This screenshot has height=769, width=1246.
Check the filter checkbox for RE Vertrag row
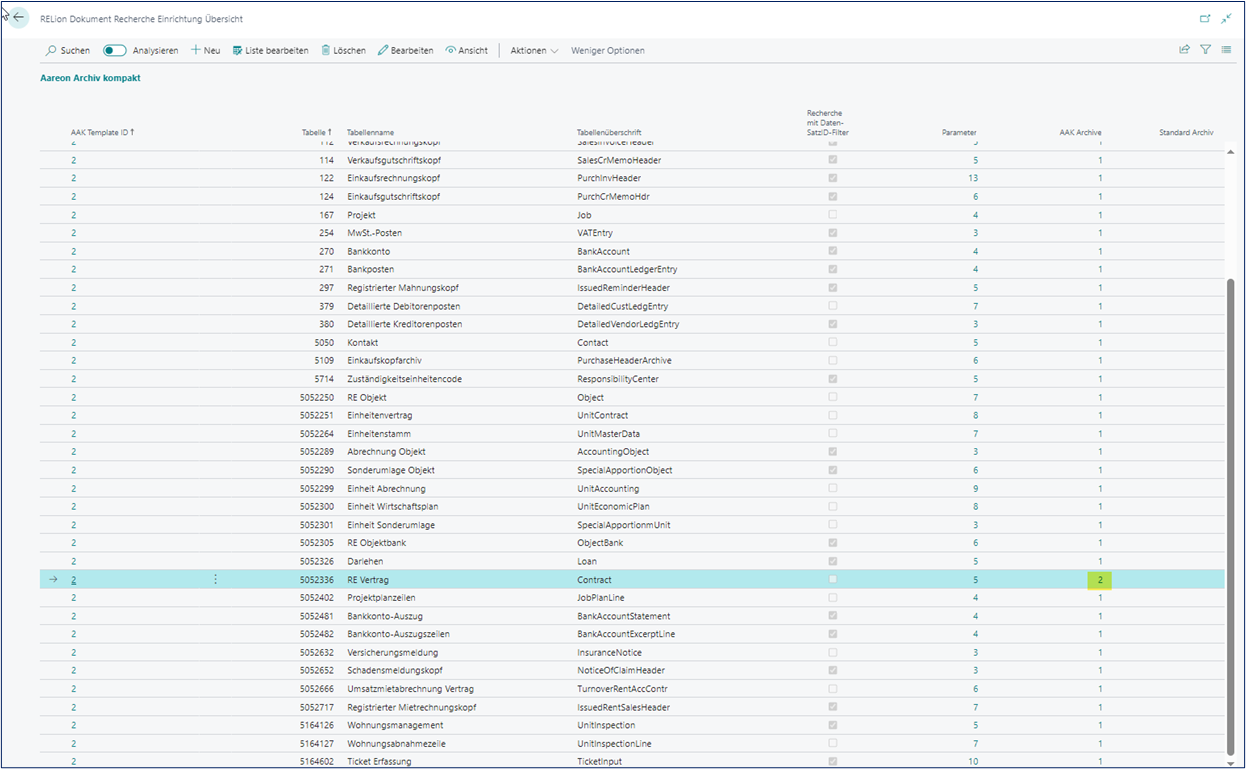[x=832, y=579]
